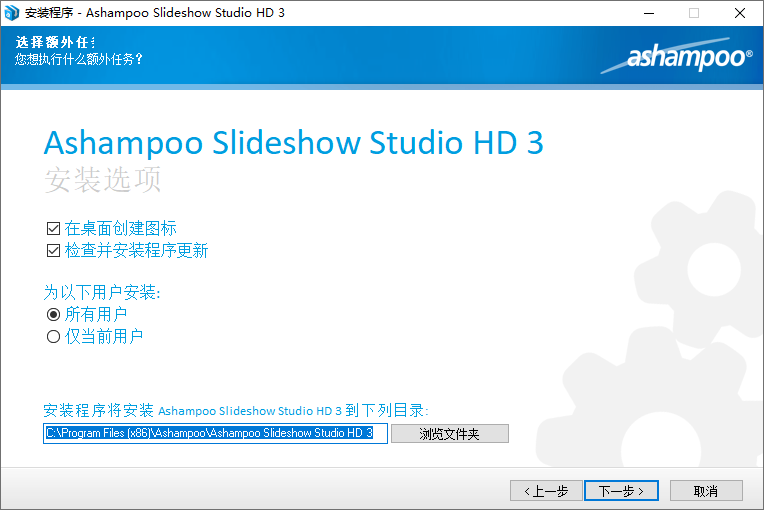Click the 您想执行什么额外任务 subtitle

pos(79,59)
